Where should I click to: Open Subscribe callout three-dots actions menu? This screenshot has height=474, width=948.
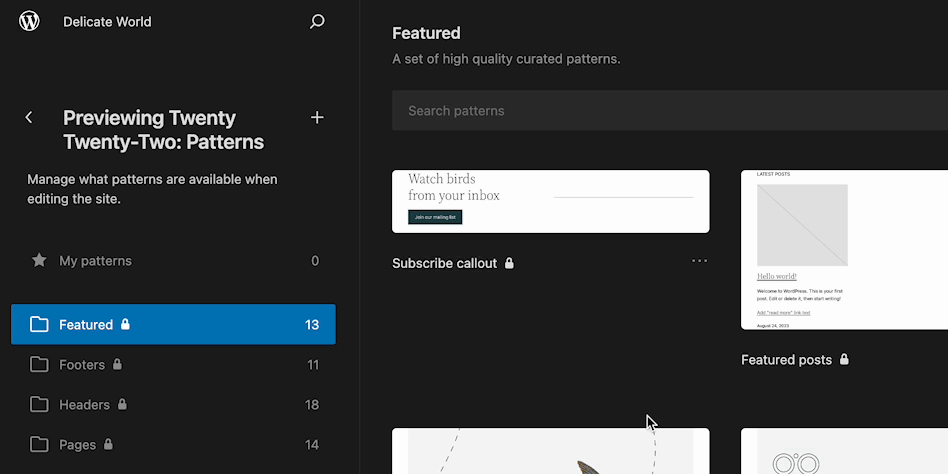(x=699, y=262)
